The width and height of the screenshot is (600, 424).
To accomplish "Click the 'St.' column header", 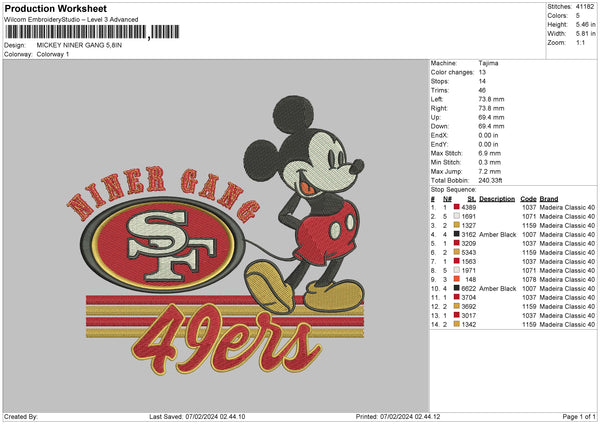I will pyautogui.click(x=471, y=199).
